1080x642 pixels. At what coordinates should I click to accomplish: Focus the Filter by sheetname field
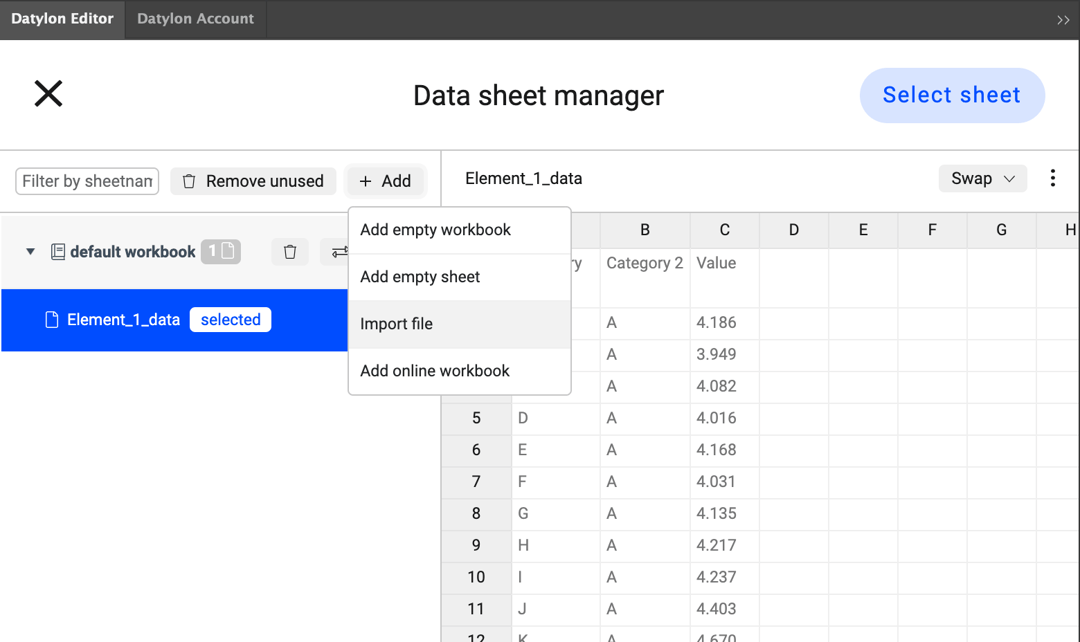coord(87,181)
